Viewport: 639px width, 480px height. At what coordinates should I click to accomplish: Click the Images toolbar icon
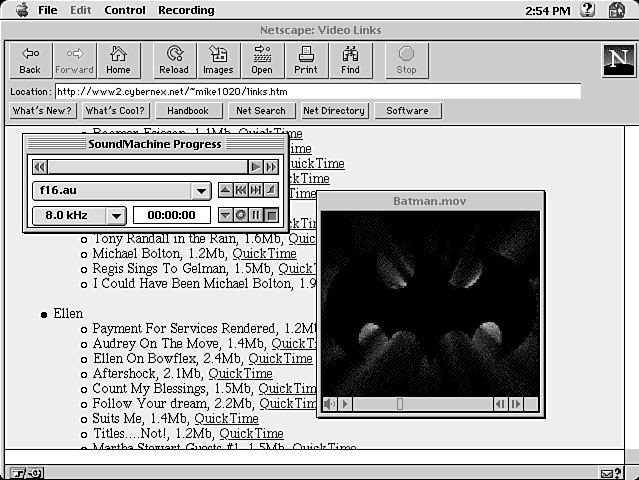click(x=218, y=60)
